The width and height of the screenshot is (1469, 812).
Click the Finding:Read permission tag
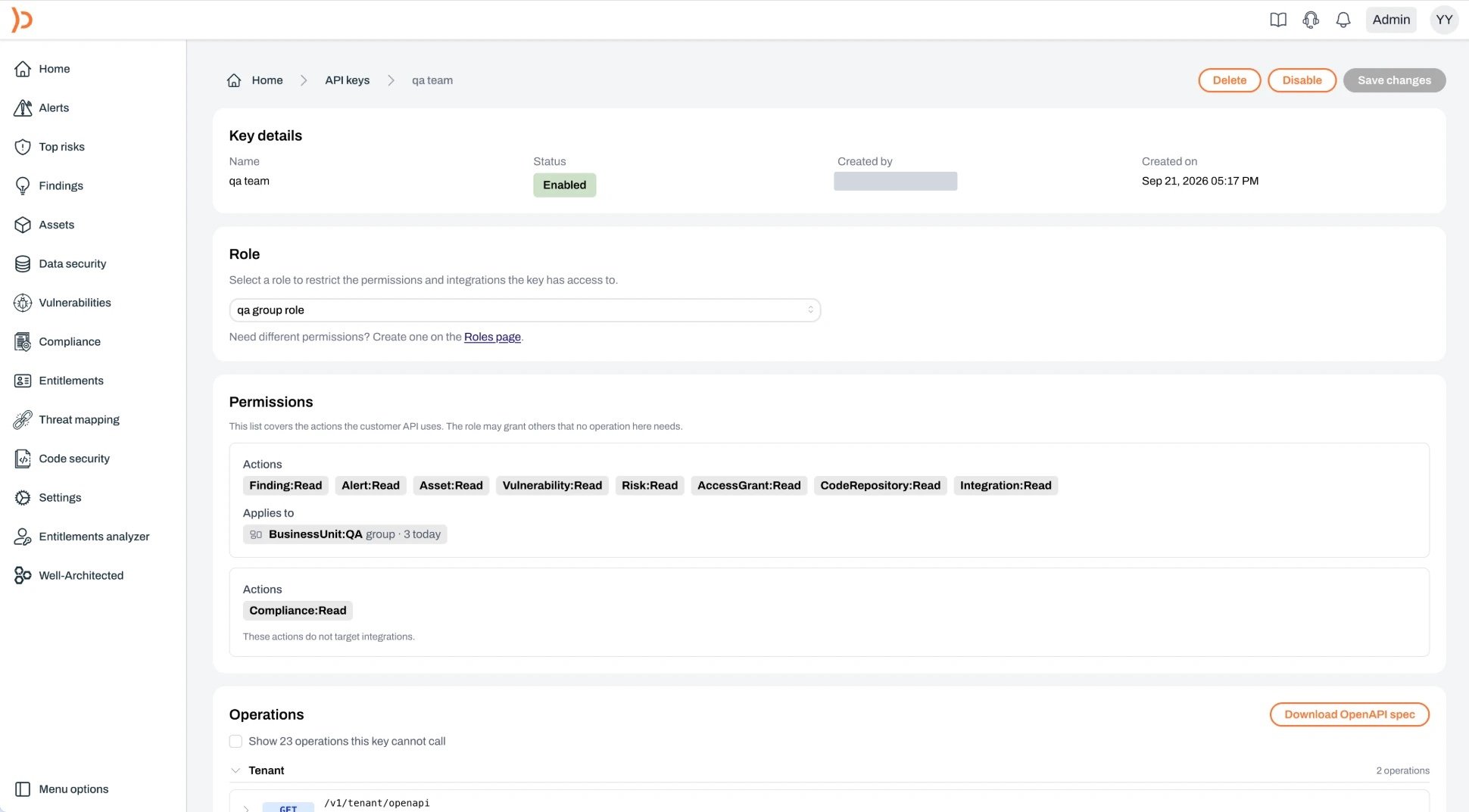285,486
